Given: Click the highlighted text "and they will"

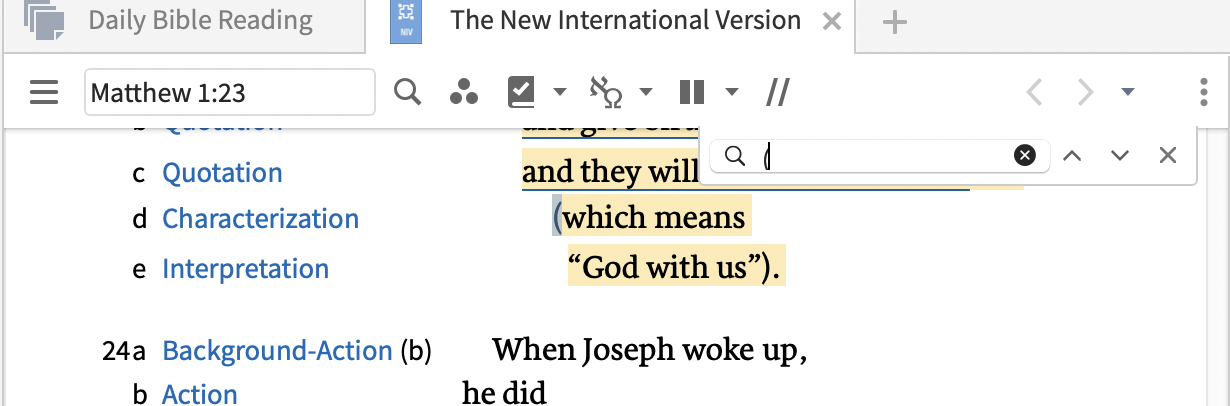Looking at the screenshot, I should click(x=609, y=172).
